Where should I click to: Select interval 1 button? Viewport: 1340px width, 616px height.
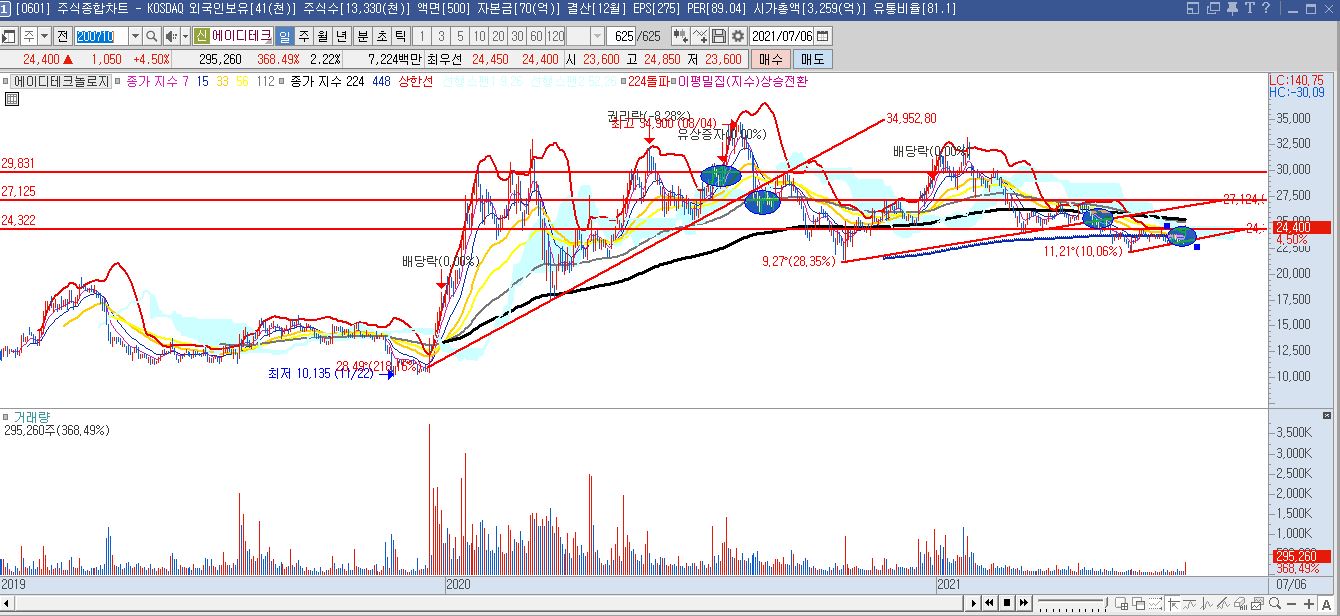[x=422, y=36]
